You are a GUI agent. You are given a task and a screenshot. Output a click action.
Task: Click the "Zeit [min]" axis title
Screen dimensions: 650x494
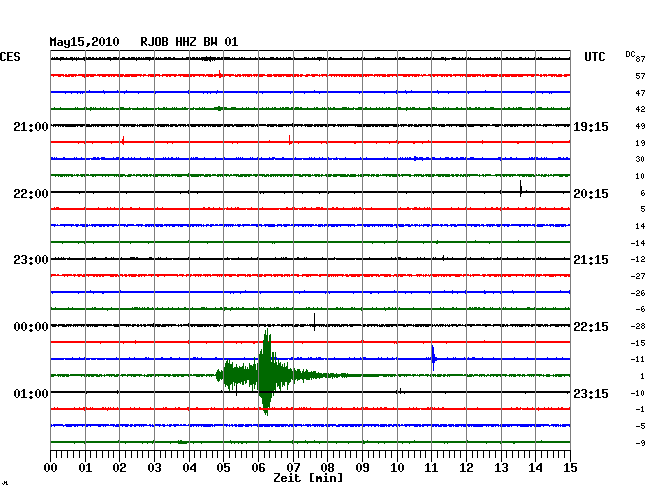(x=308, y=478)
